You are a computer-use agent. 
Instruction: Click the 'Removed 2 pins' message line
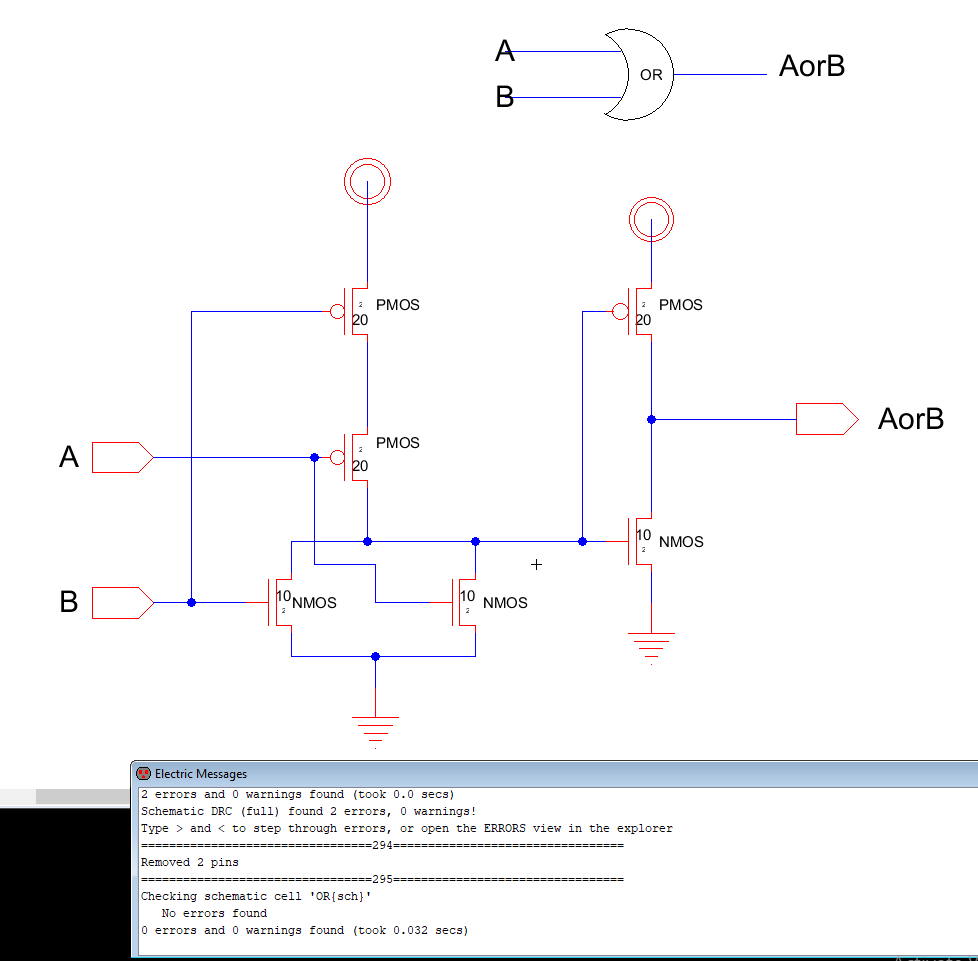pyautogui.click(x=190, y=862)
